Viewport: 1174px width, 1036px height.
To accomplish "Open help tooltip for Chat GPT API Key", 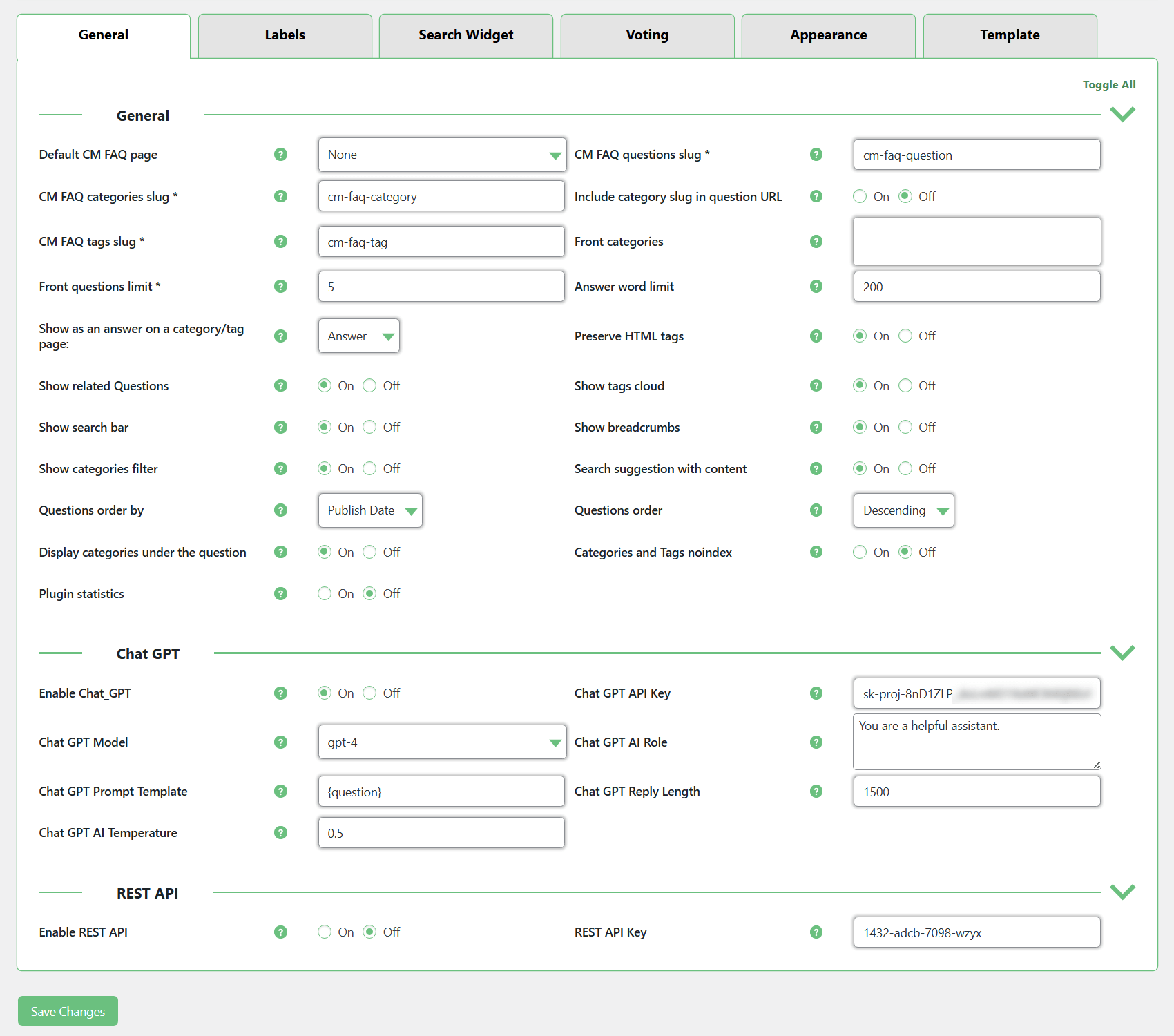I will [x=816, y=693].
